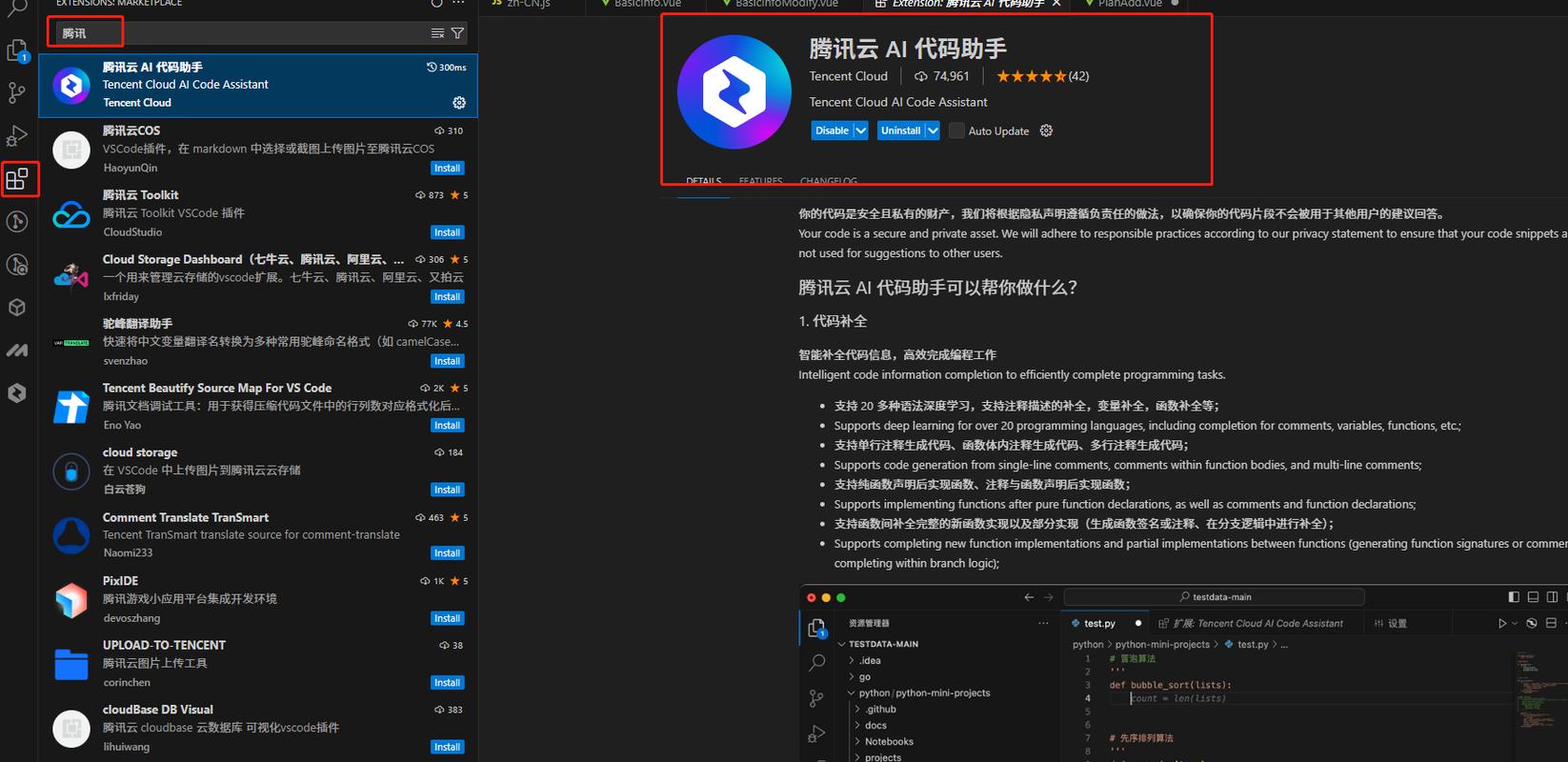Switch to the FEATURES tab
The width and height of the screenshot is (1568, 762).
click(x=760, y=181)
